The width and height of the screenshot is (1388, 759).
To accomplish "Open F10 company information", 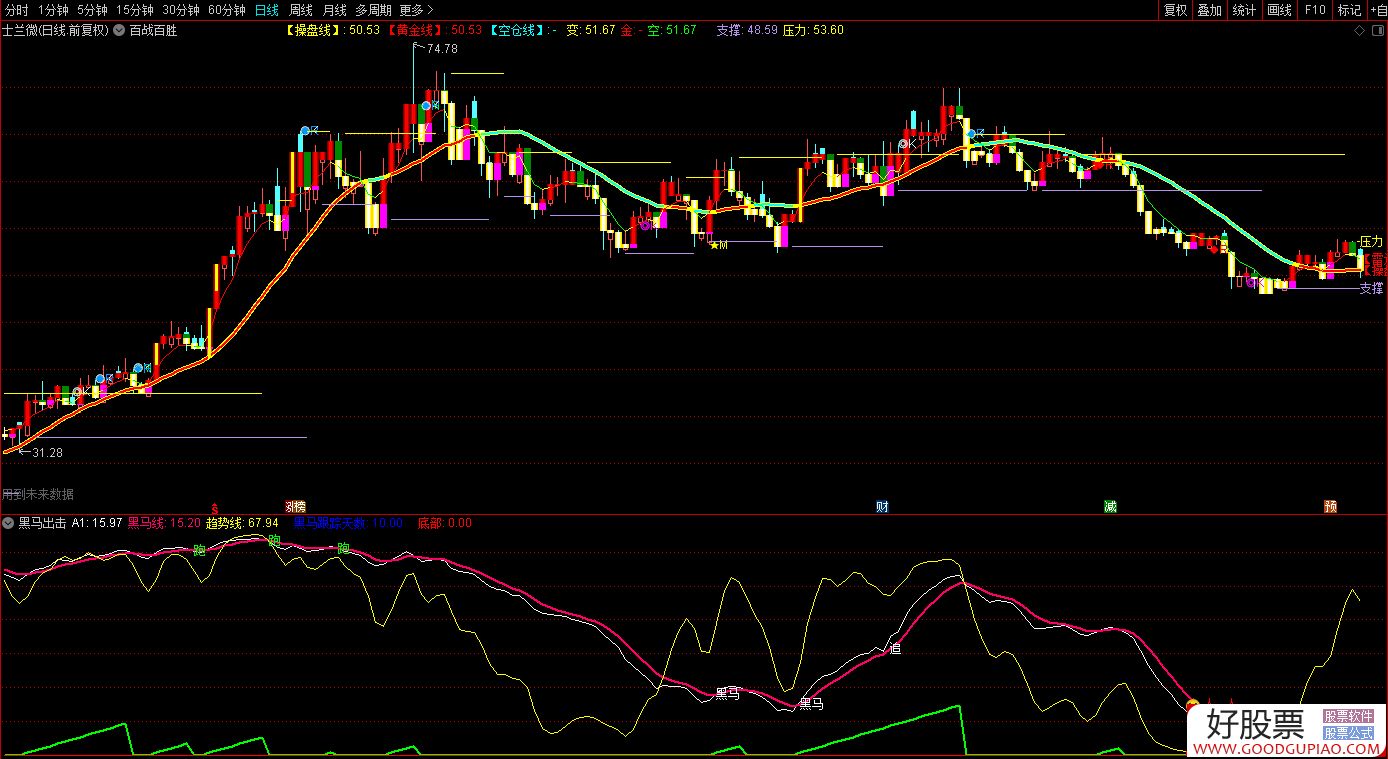I will pyautogui.click(x=1314, y=10).
